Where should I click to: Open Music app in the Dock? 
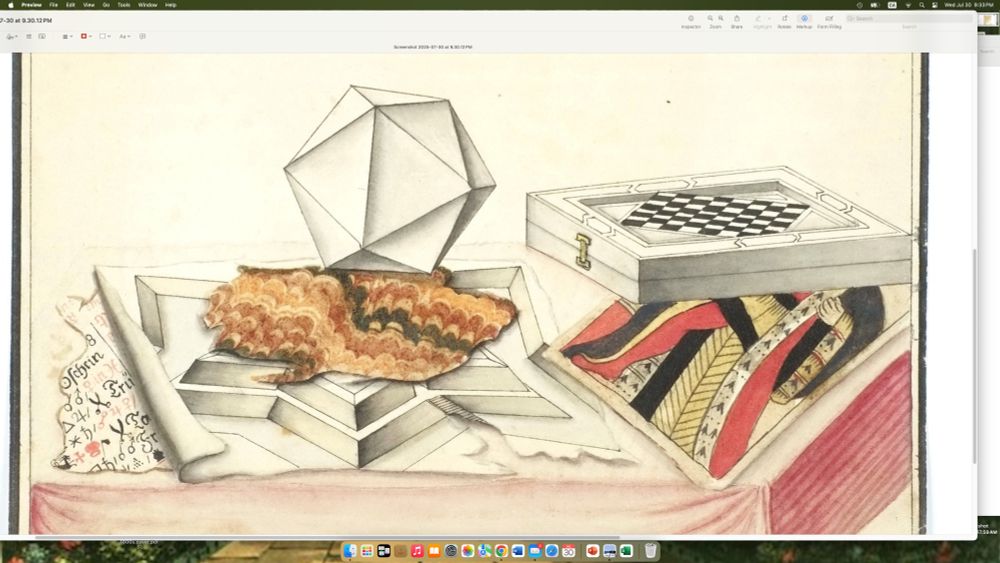pos(417,550)
